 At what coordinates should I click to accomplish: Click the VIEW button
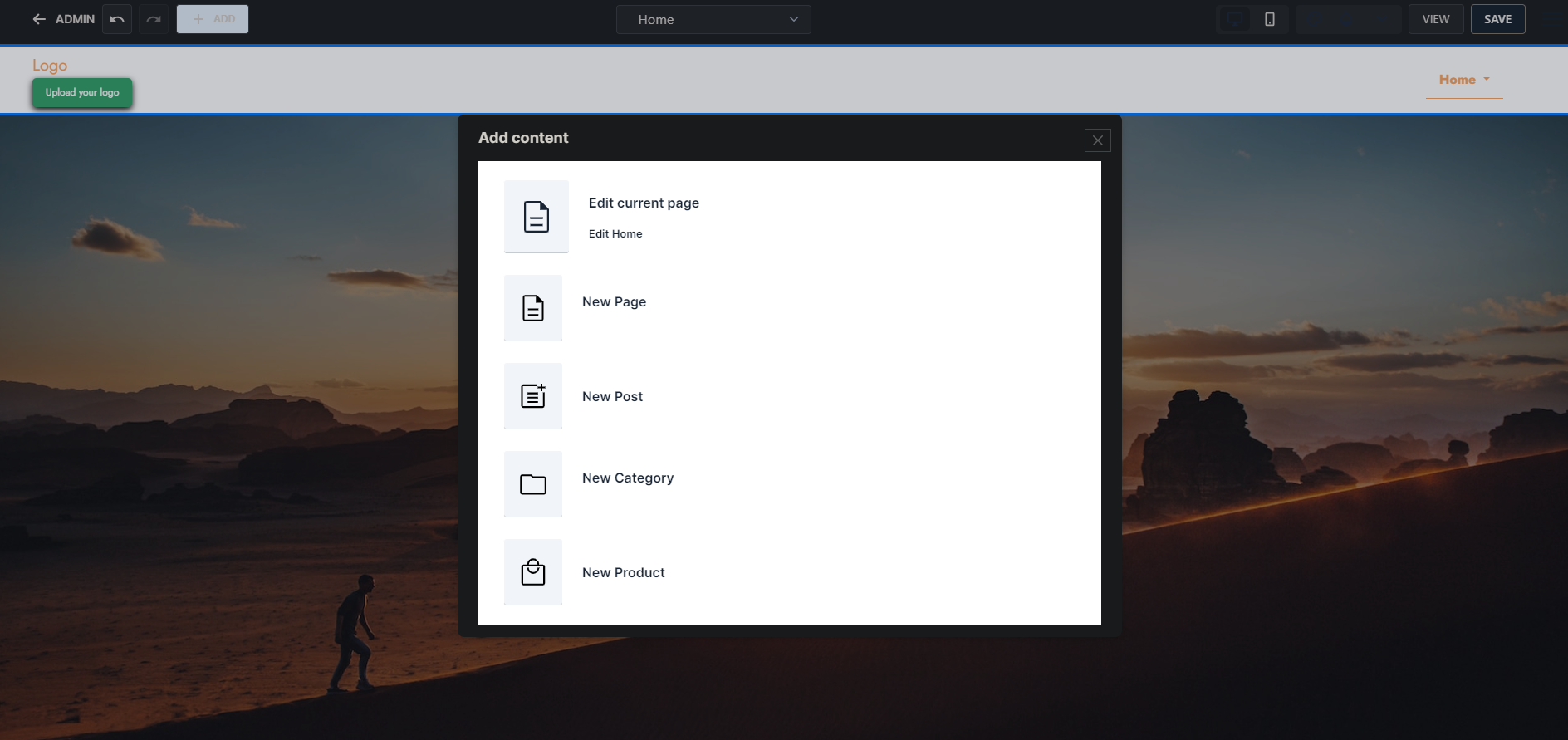1436,19
